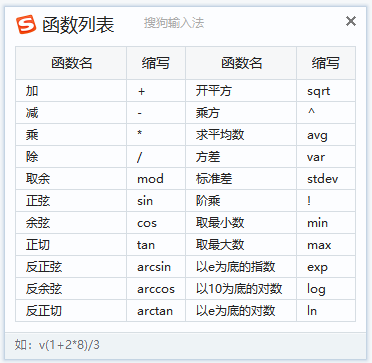Select the 取最大数 function name
This screenshot has height=363, width=372.
click(x=220, y=245)
